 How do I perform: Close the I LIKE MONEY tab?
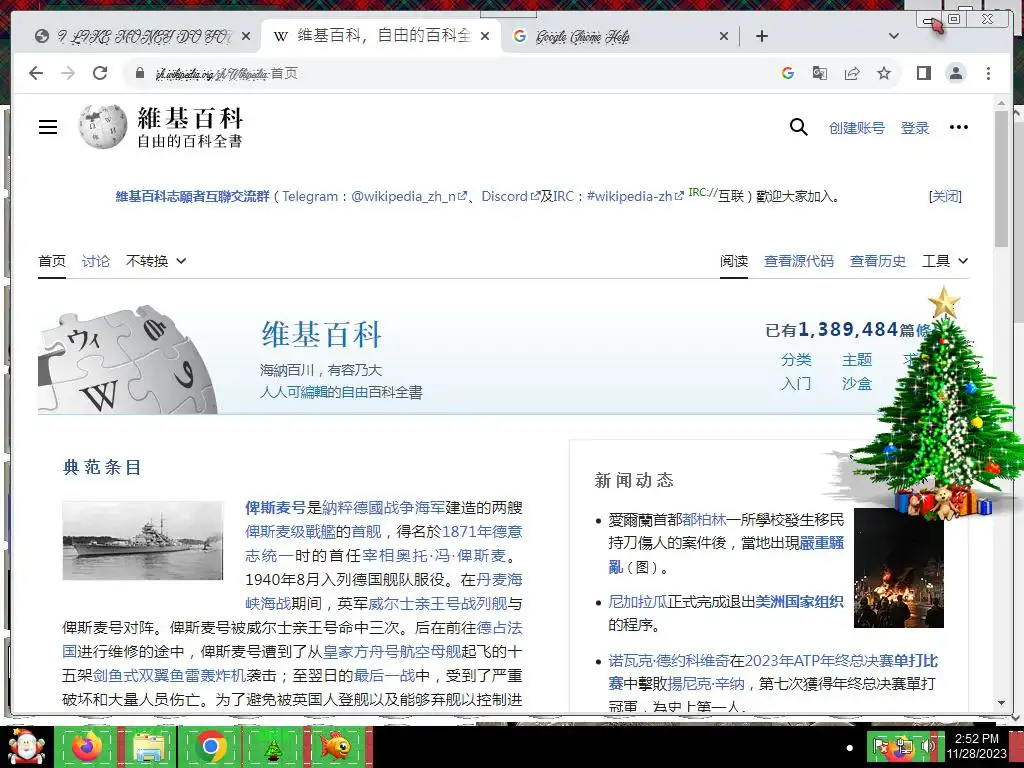coord(246,37)
